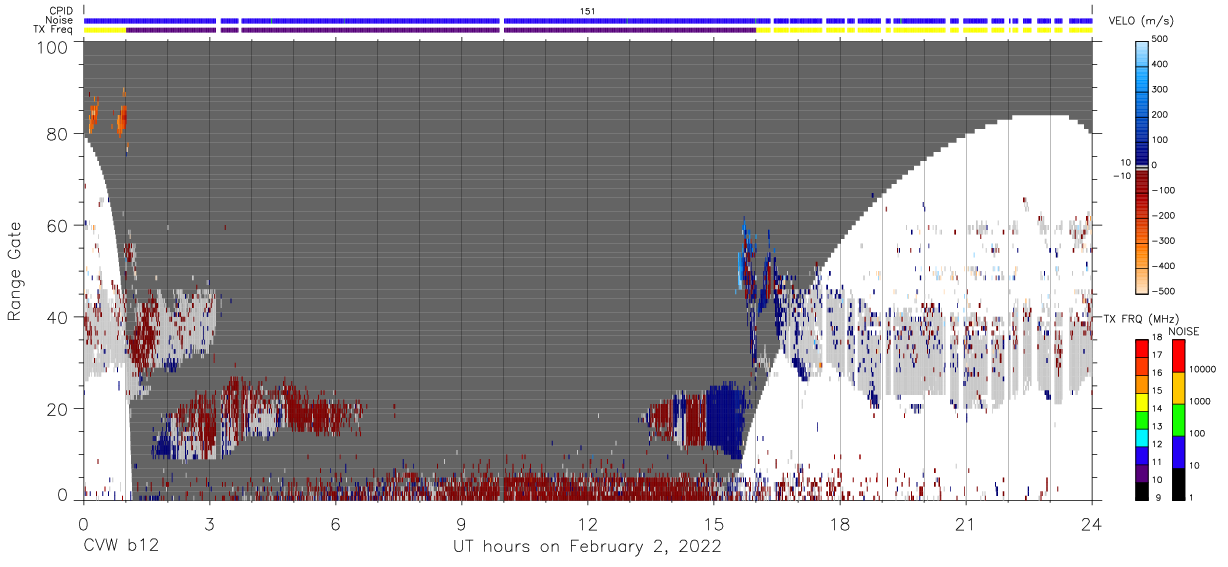Click the CPID row label
1228x567 pixels.
61,11
